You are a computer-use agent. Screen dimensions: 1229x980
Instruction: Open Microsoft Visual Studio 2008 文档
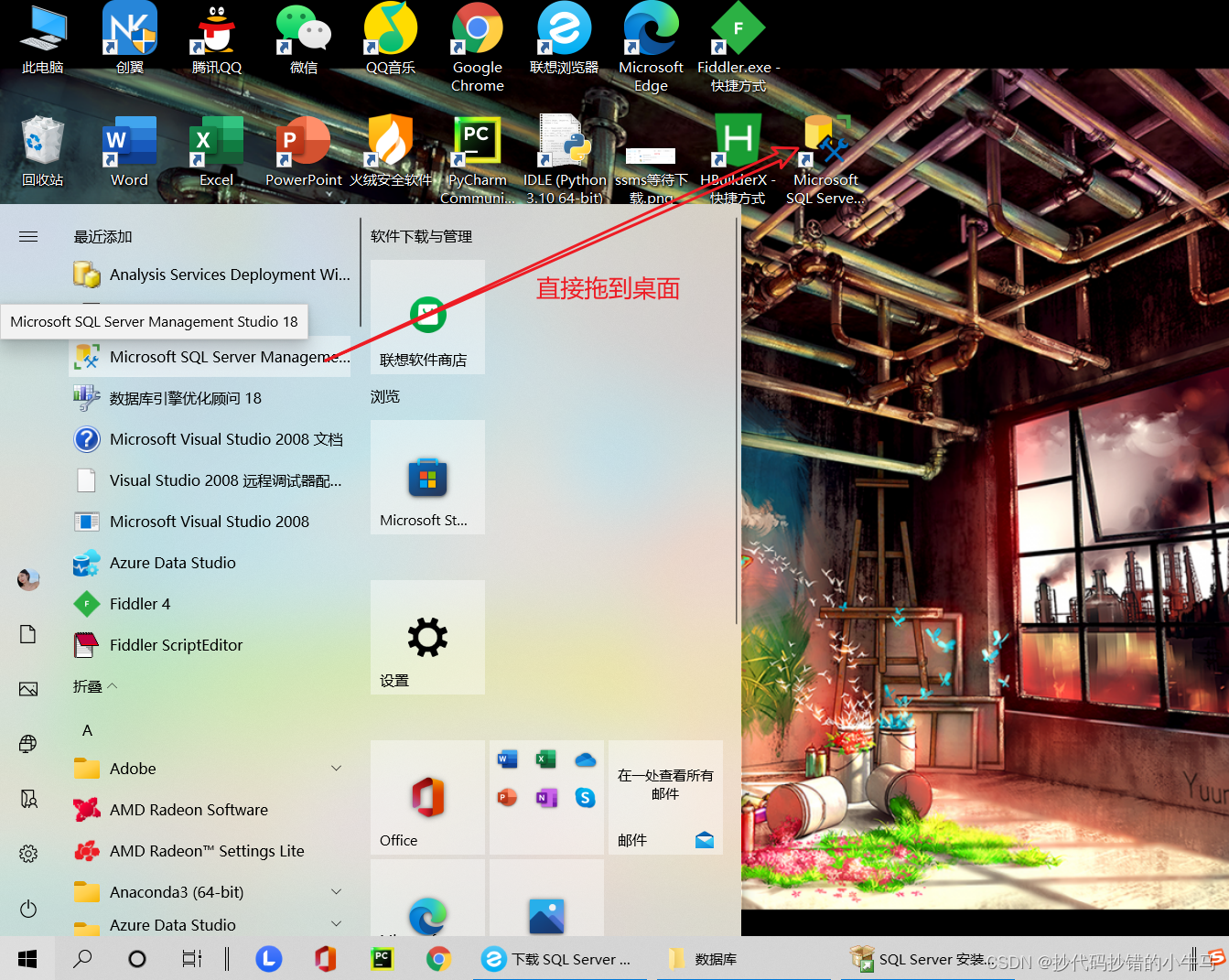click(x=210, y=439)
